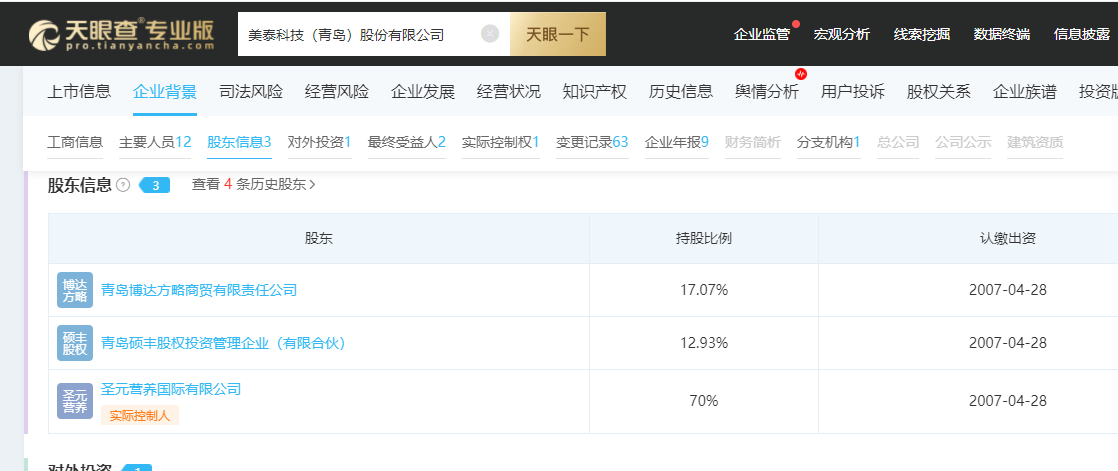This screenshot has height=471, width=1118.
Task: Open 青岛硕丰股权投资管理企业 company link
Action: (223, 343)
